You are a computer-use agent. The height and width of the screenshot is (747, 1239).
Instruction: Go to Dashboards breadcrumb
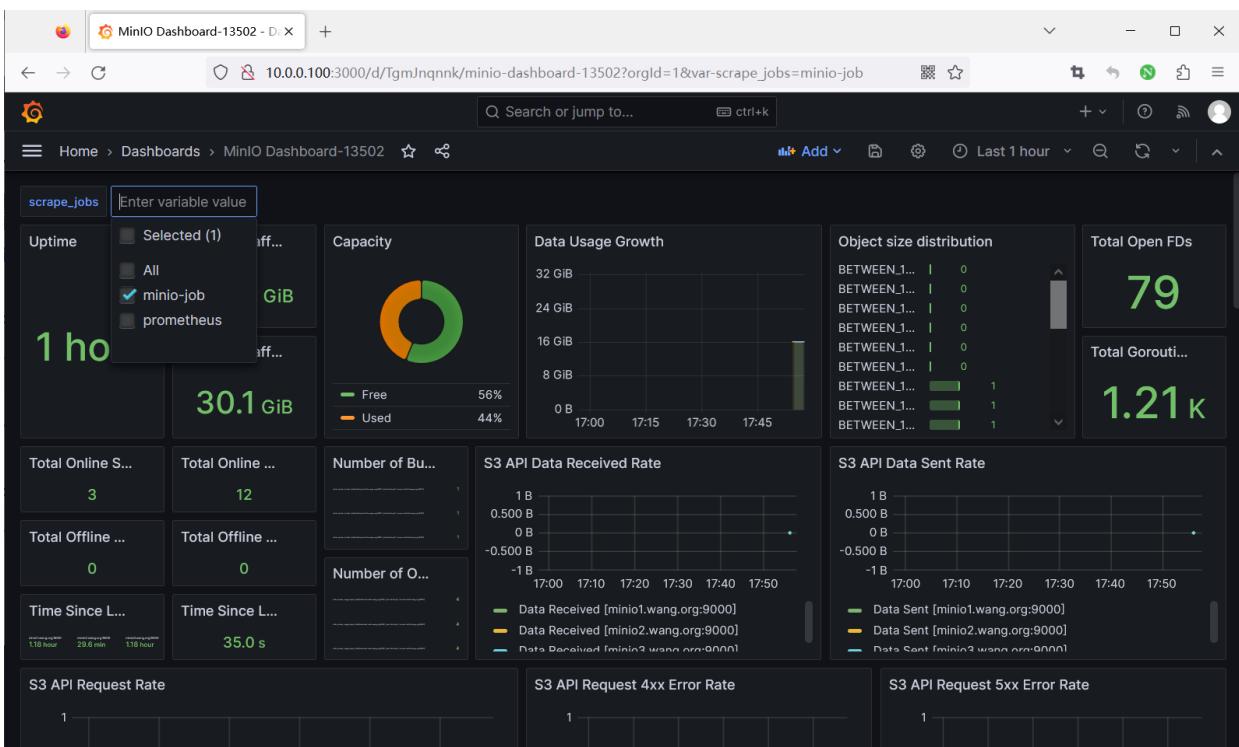tap(161, 151)
